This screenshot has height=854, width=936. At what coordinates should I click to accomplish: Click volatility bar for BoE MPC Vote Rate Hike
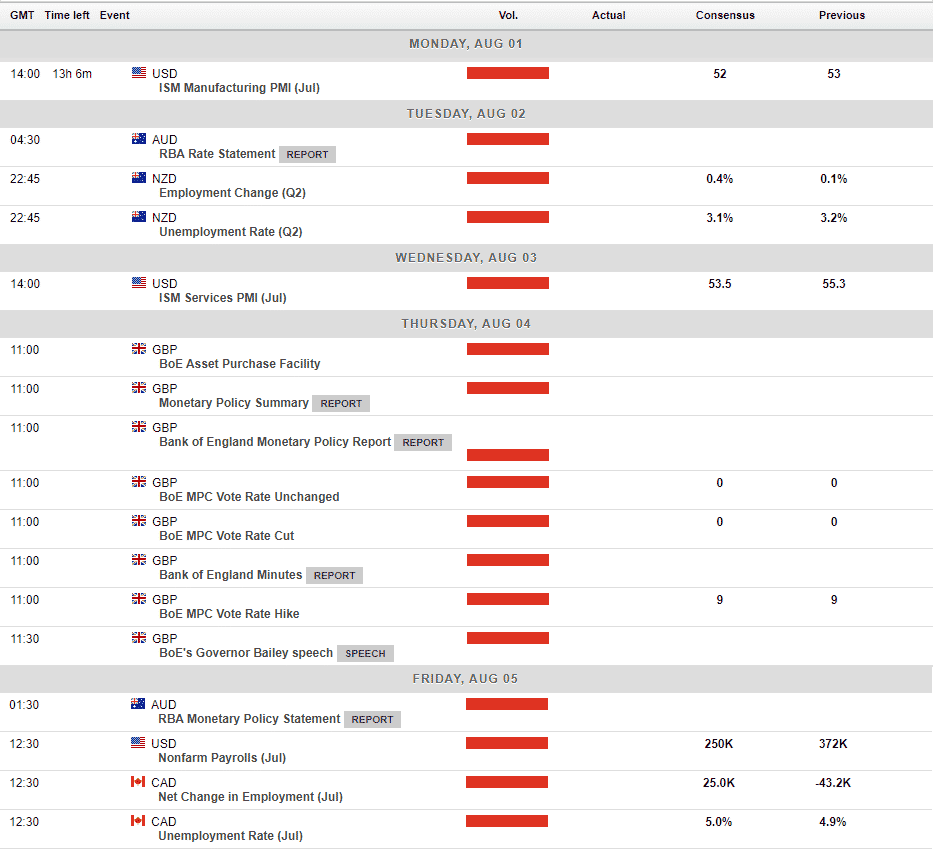point(507,599)
